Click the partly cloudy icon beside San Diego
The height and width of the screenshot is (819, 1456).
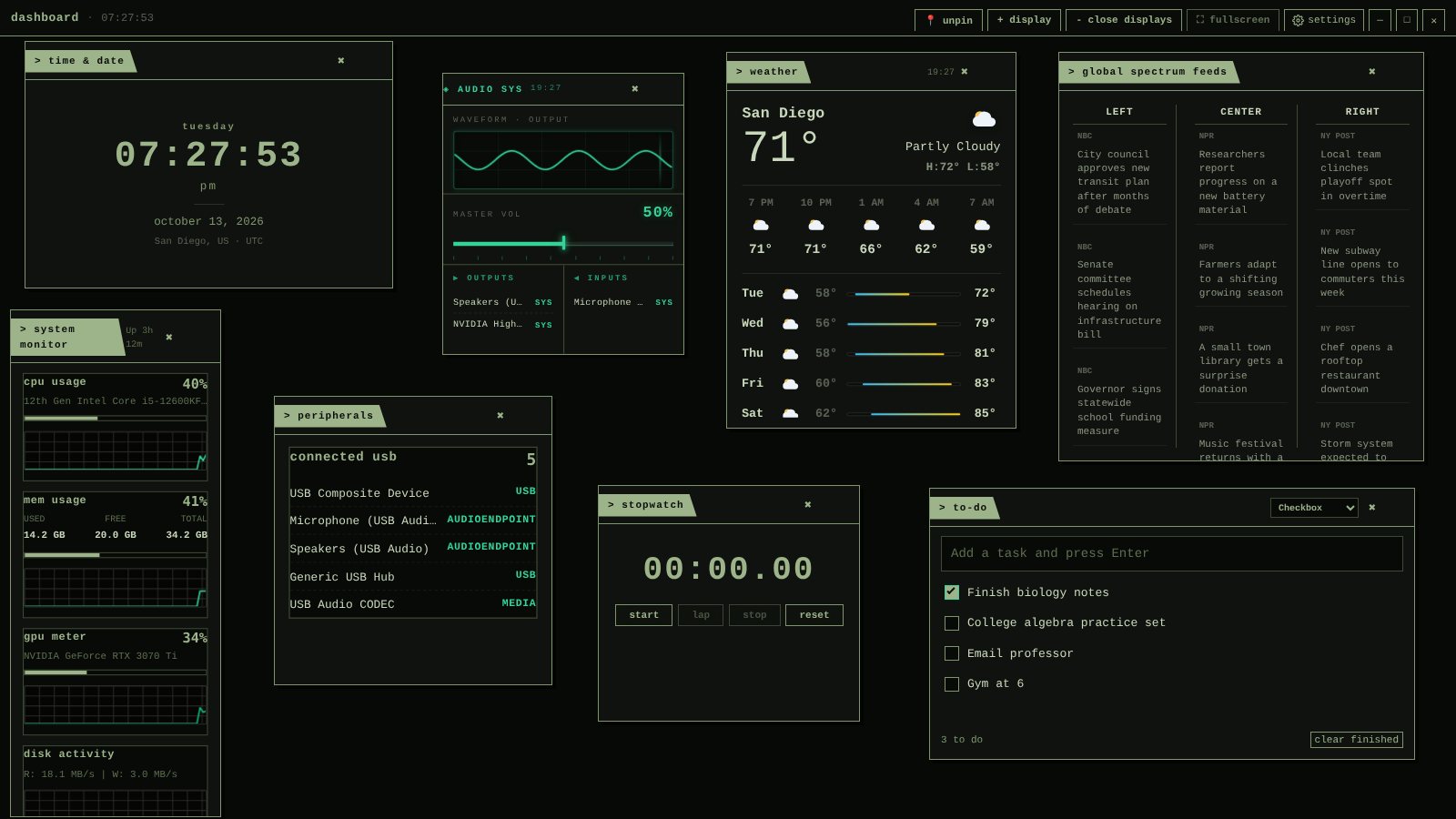point(984,119)
